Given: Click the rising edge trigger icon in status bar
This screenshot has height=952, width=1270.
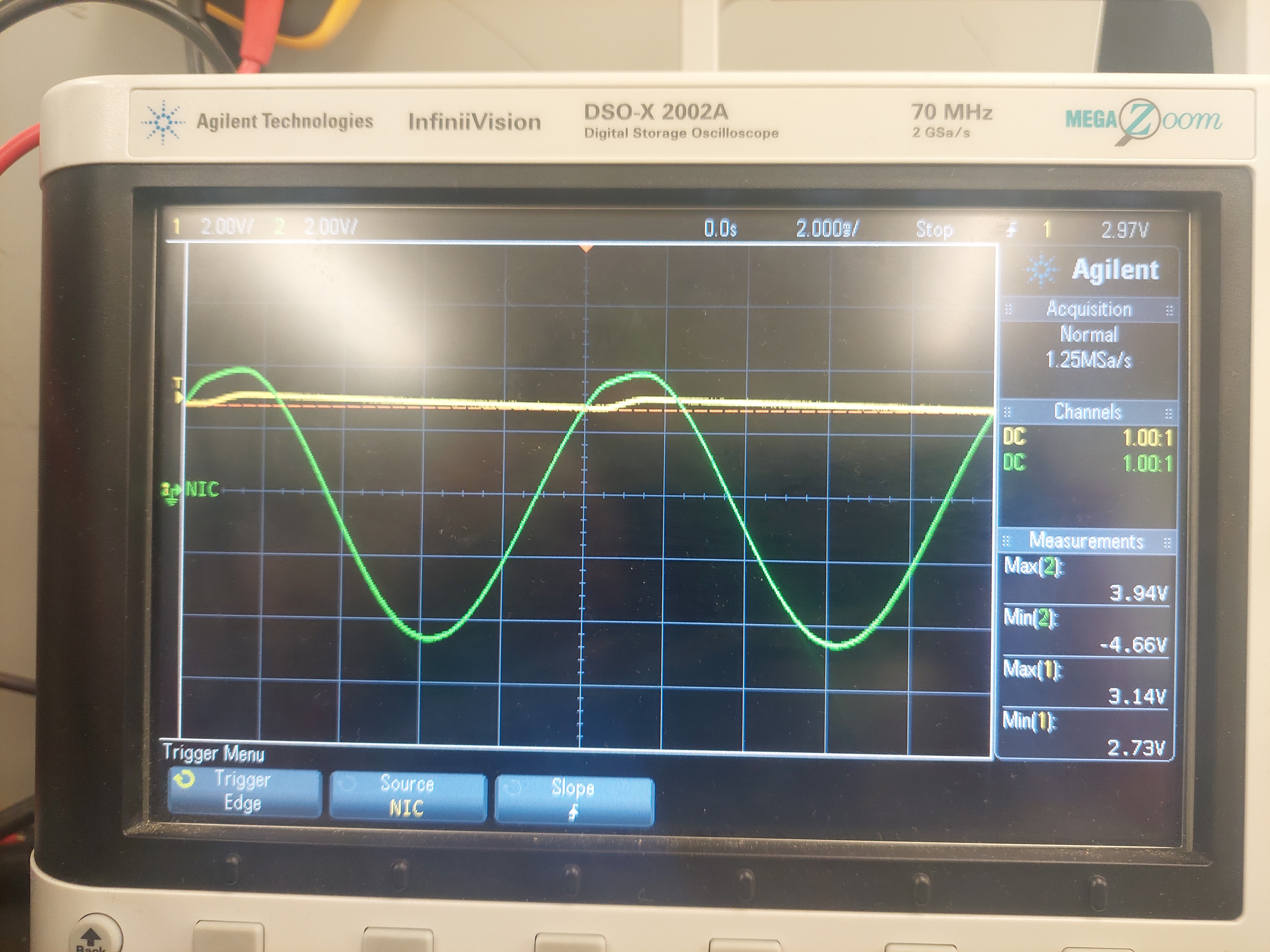Looking at the screenshot, I should [1011, 231].
